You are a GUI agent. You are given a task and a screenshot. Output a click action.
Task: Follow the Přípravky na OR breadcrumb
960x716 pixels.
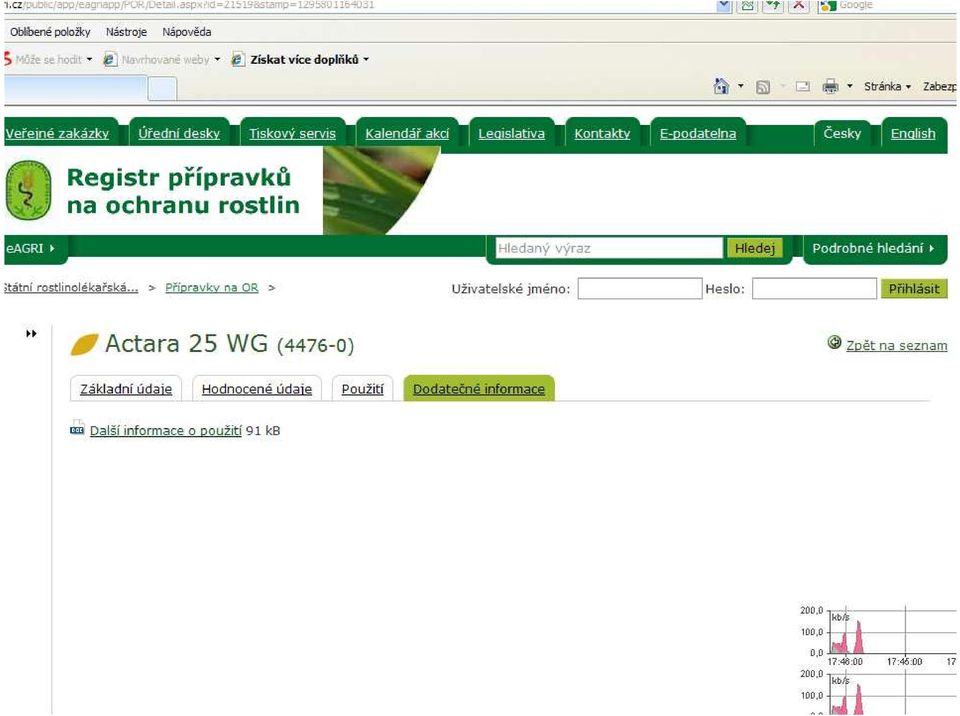[x=212, y=288]
